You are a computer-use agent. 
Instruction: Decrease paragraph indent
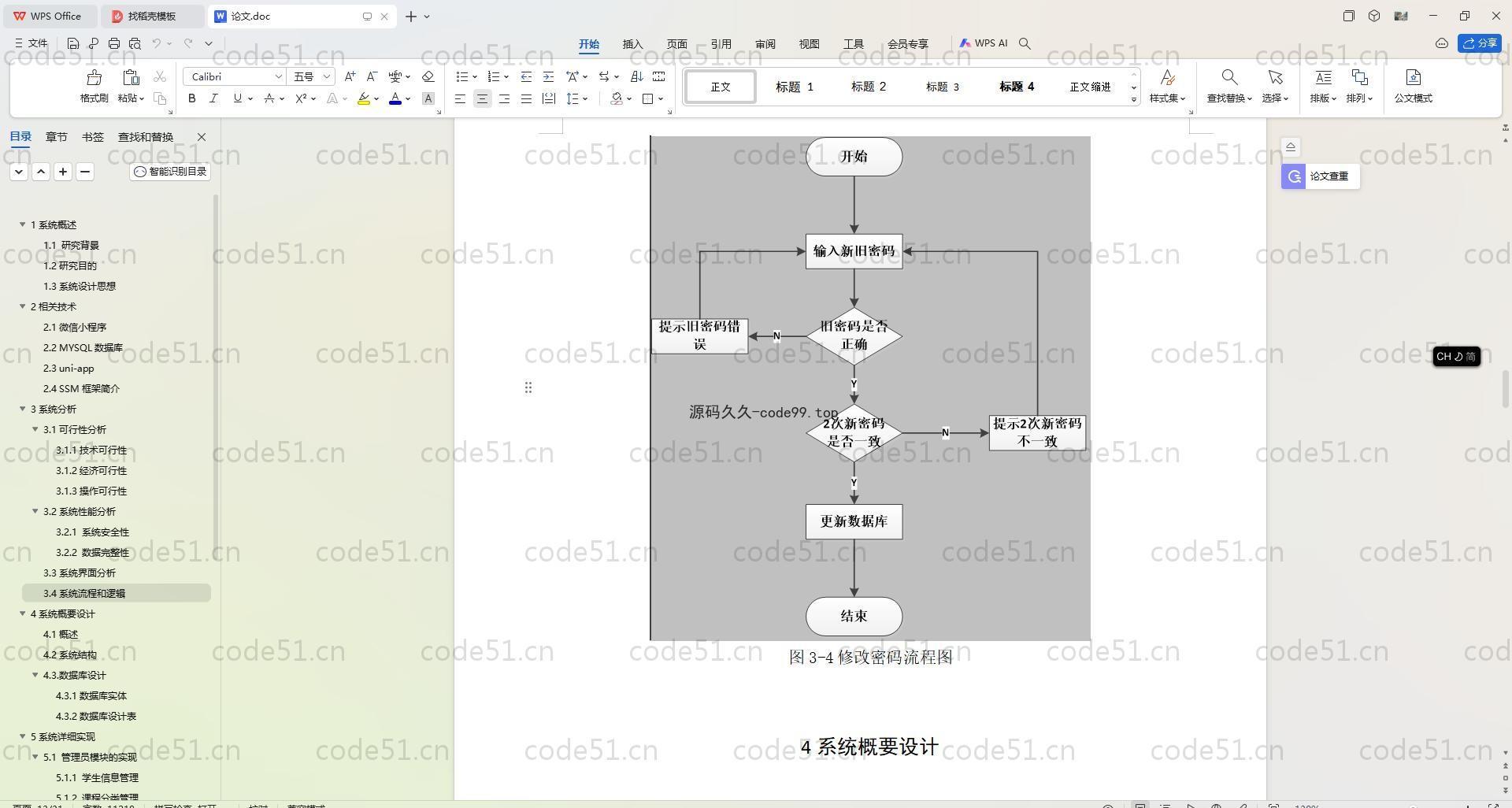[526, 76]
